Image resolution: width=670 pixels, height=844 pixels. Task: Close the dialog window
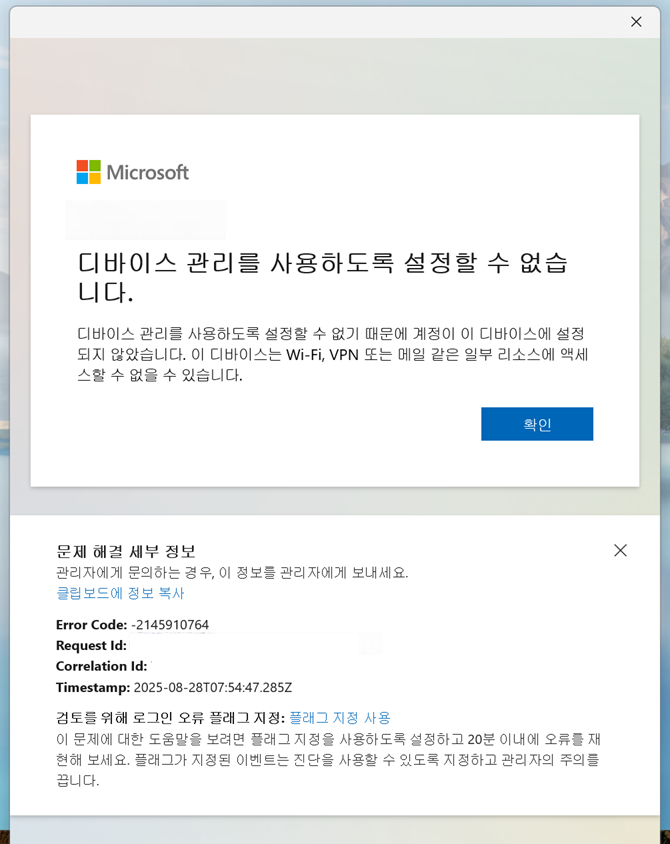[636, 22]
